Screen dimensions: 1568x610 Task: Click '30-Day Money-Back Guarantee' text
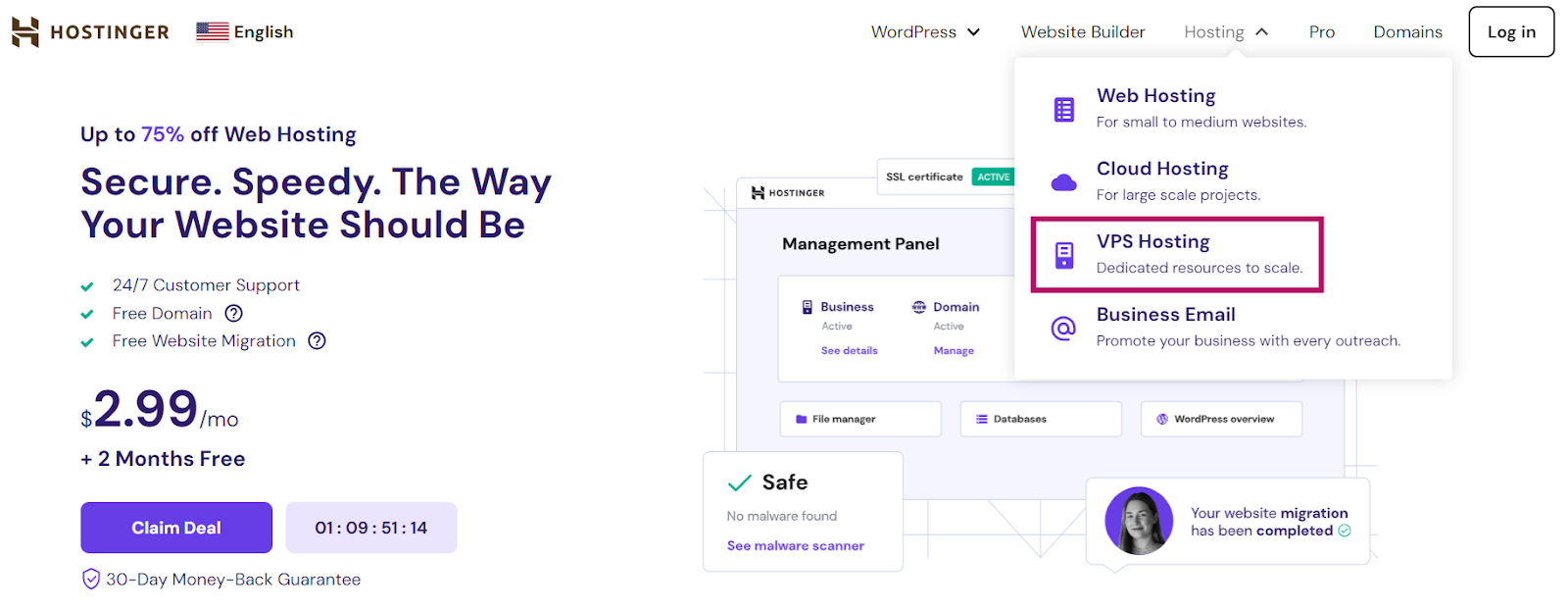click(233, 580)
